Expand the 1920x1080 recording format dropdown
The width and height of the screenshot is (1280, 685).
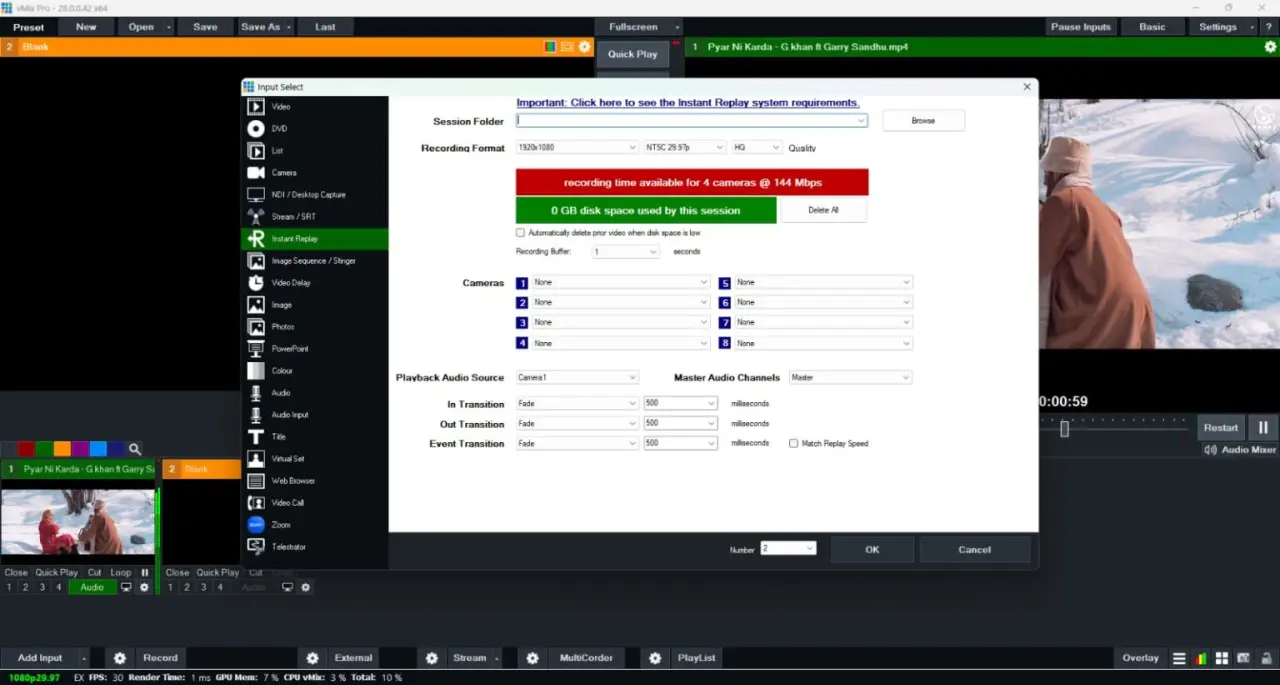[632, 147]
